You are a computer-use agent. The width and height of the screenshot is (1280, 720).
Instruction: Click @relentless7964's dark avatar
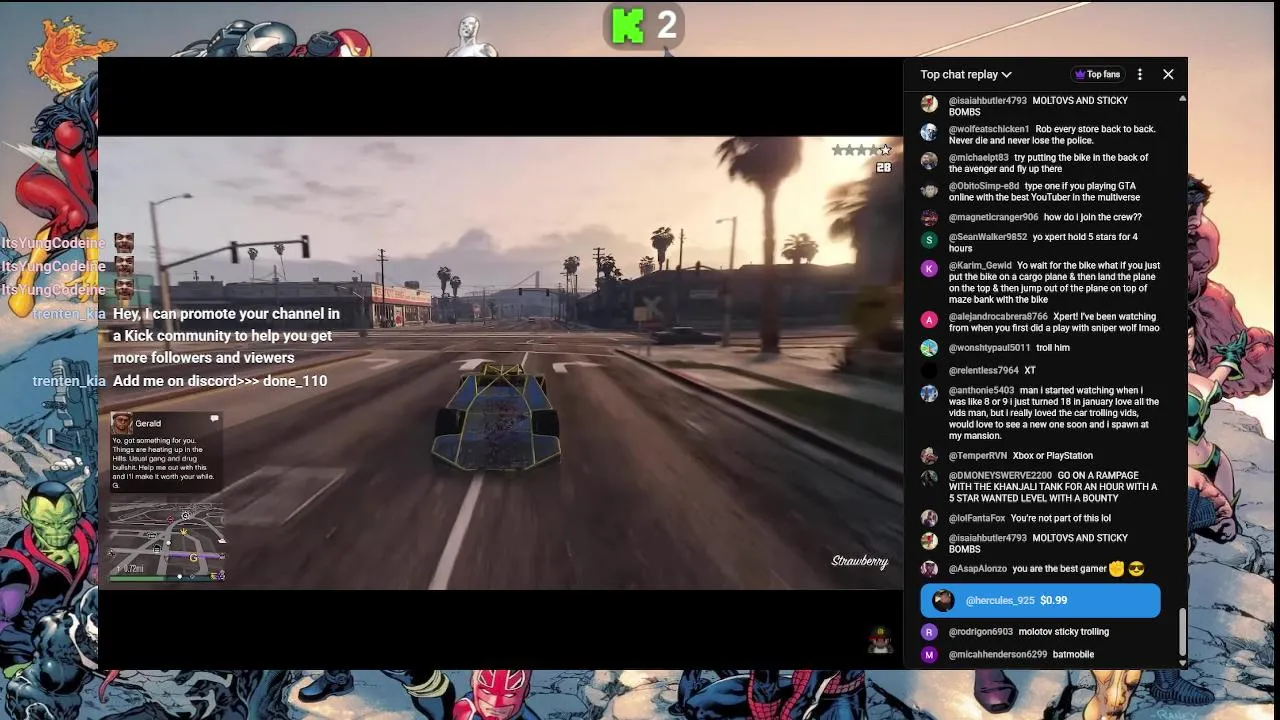click(929, 371)
